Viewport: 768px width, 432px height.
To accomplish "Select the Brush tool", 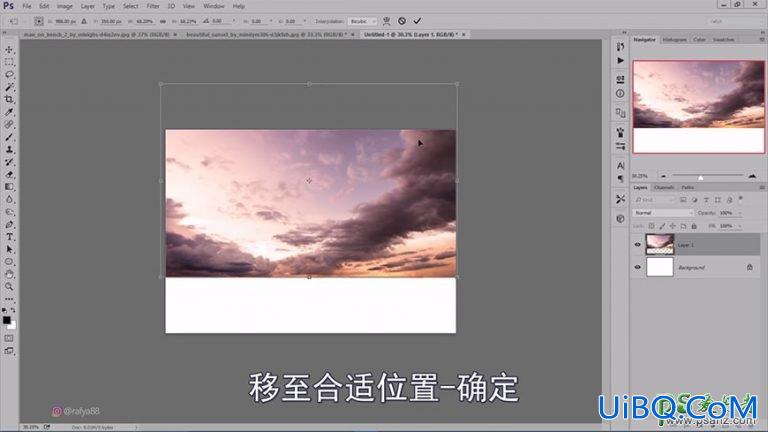I will click(x=9, y=137).
